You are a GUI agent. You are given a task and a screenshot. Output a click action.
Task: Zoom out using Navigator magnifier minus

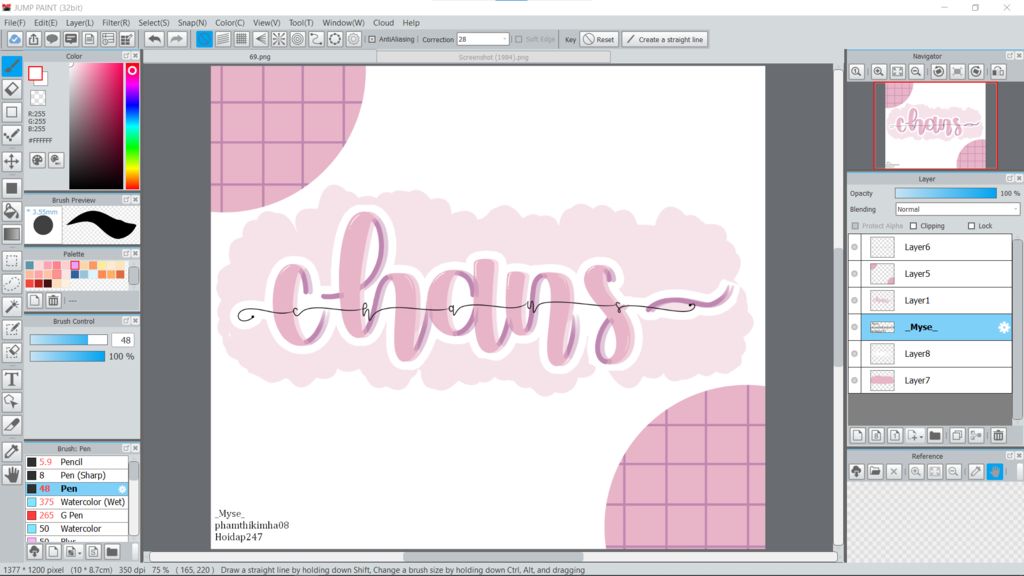(x=916, y=72)
